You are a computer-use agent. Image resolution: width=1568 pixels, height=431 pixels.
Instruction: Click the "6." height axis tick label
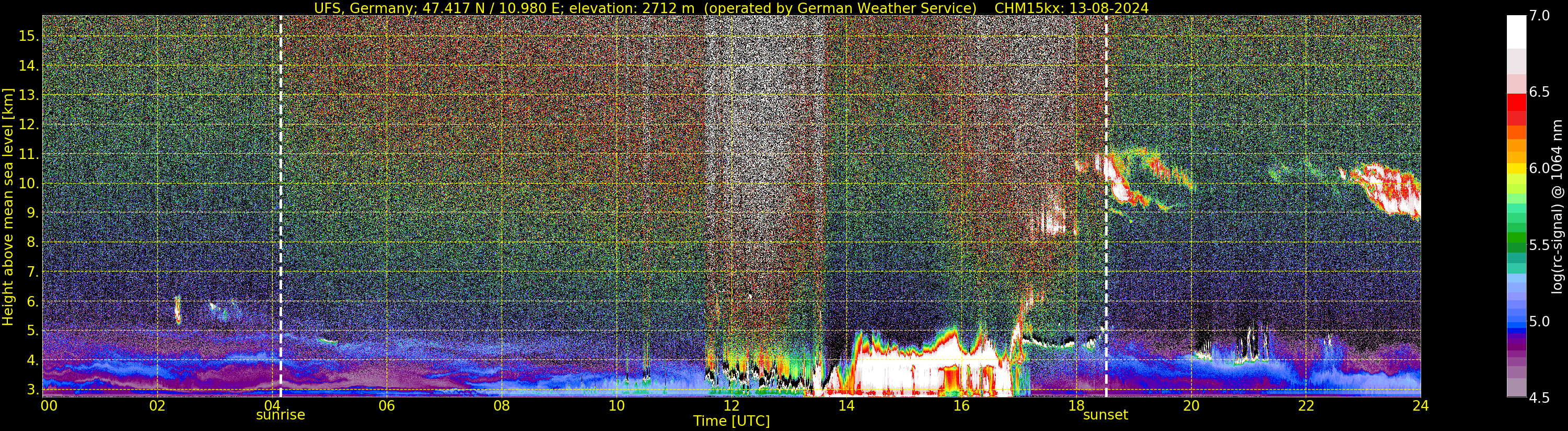click(33, 302)
